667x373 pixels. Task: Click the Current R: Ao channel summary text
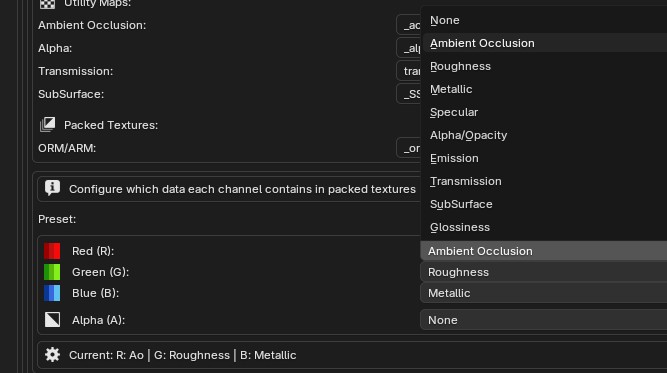[x=182, y=355]
